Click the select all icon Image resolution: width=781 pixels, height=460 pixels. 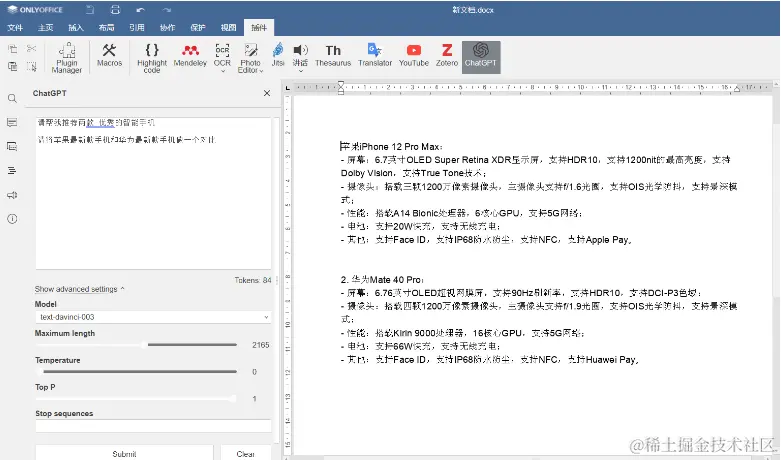point(31,66)
